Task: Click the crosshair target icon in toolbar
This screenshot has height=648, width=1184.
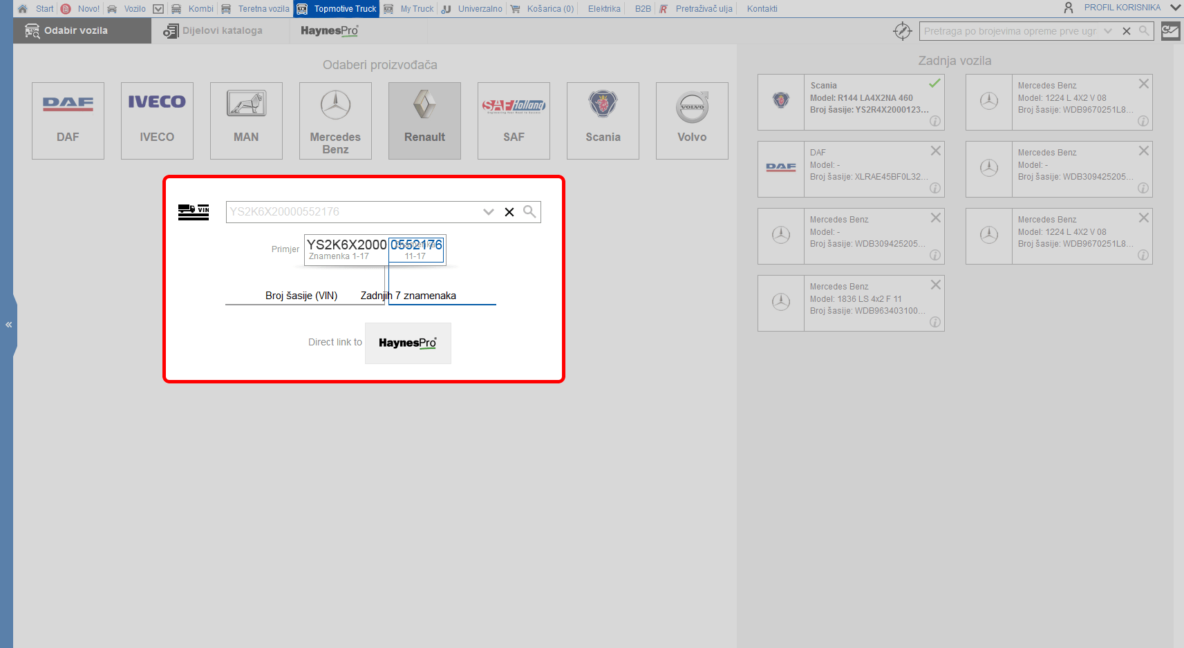Action: coord(902,31)
